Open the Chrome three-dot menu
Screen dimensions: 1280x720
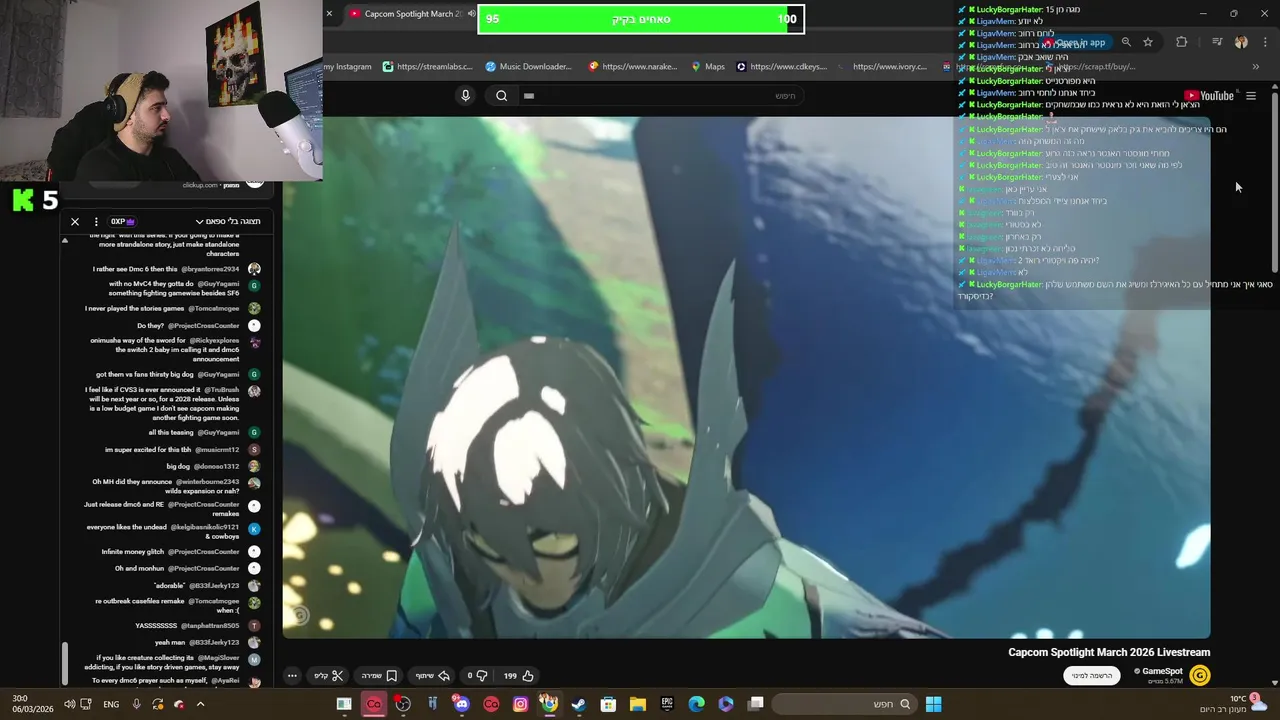1265,42
